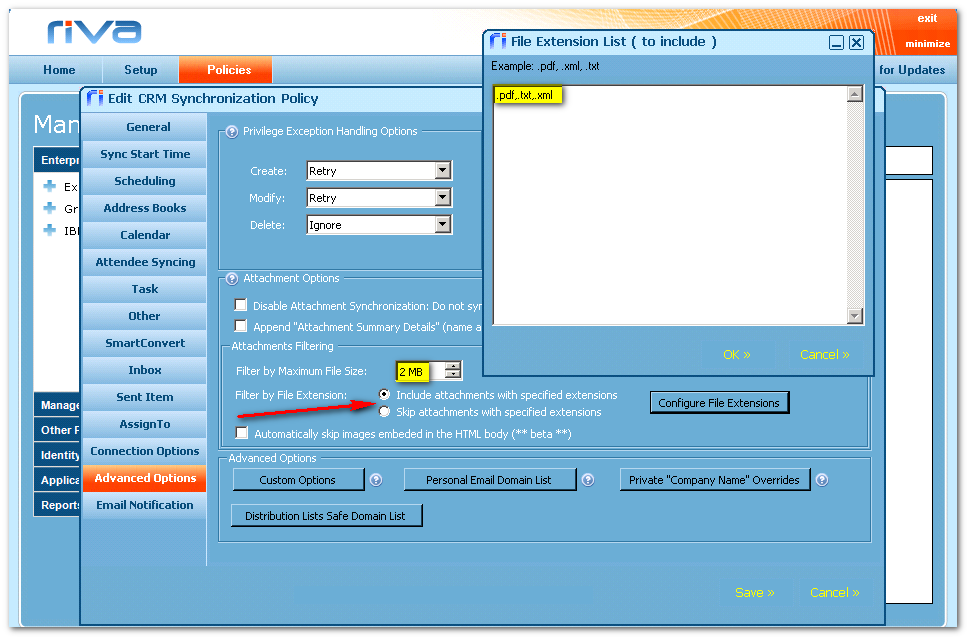Switch to the Sync Start Time tab

click(144, 154)
